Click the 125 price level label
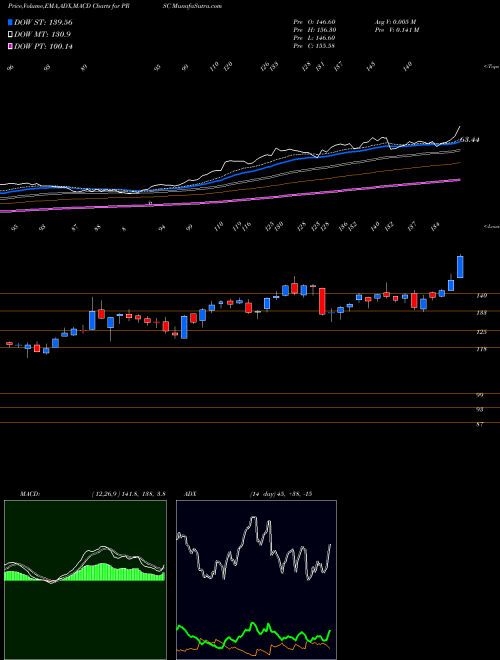Viewport: 500px width, 660px height. (482, 332)
